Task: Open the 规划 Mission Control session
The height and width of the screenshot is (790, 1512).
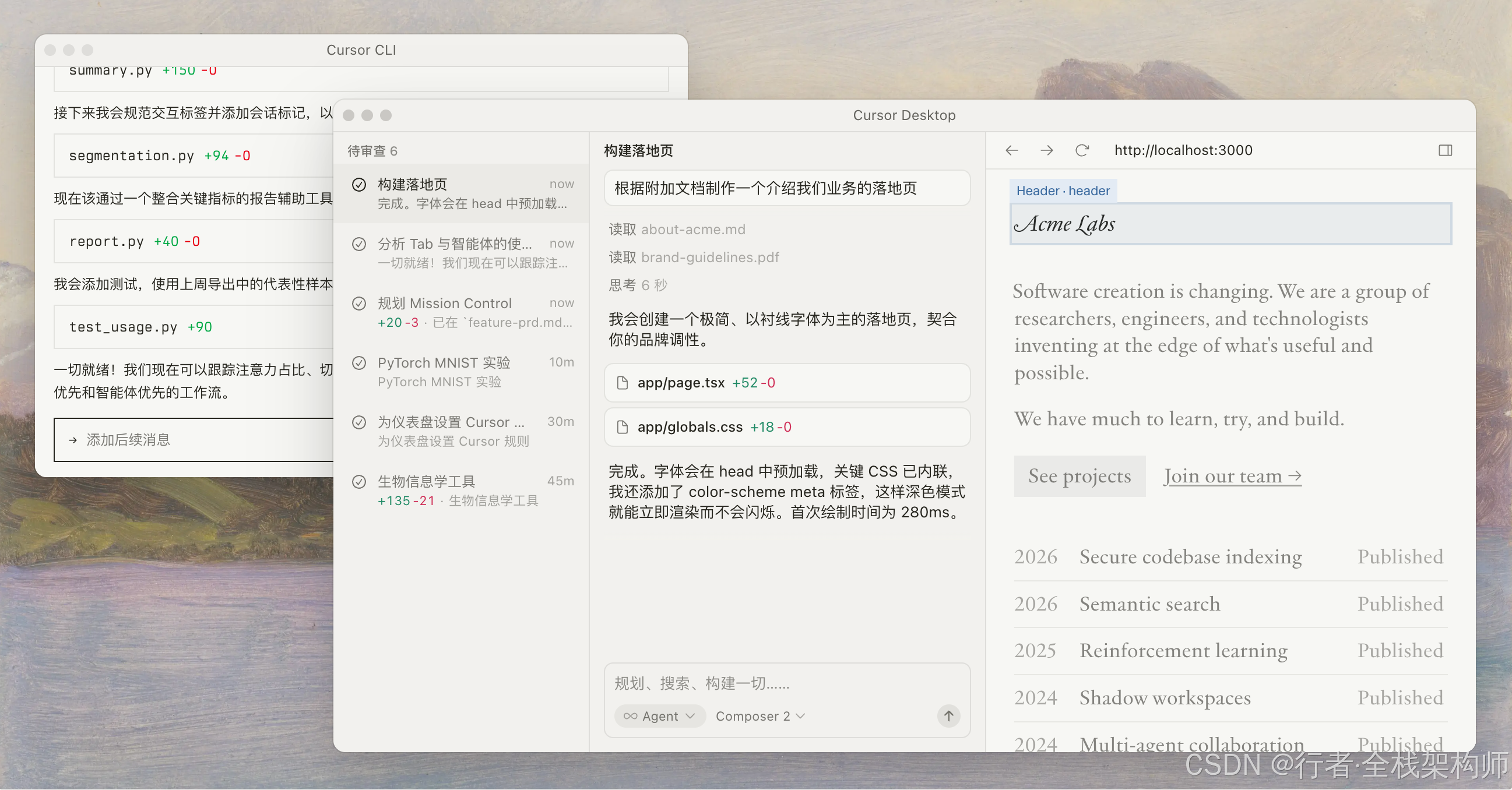Action: pos(461,312)
